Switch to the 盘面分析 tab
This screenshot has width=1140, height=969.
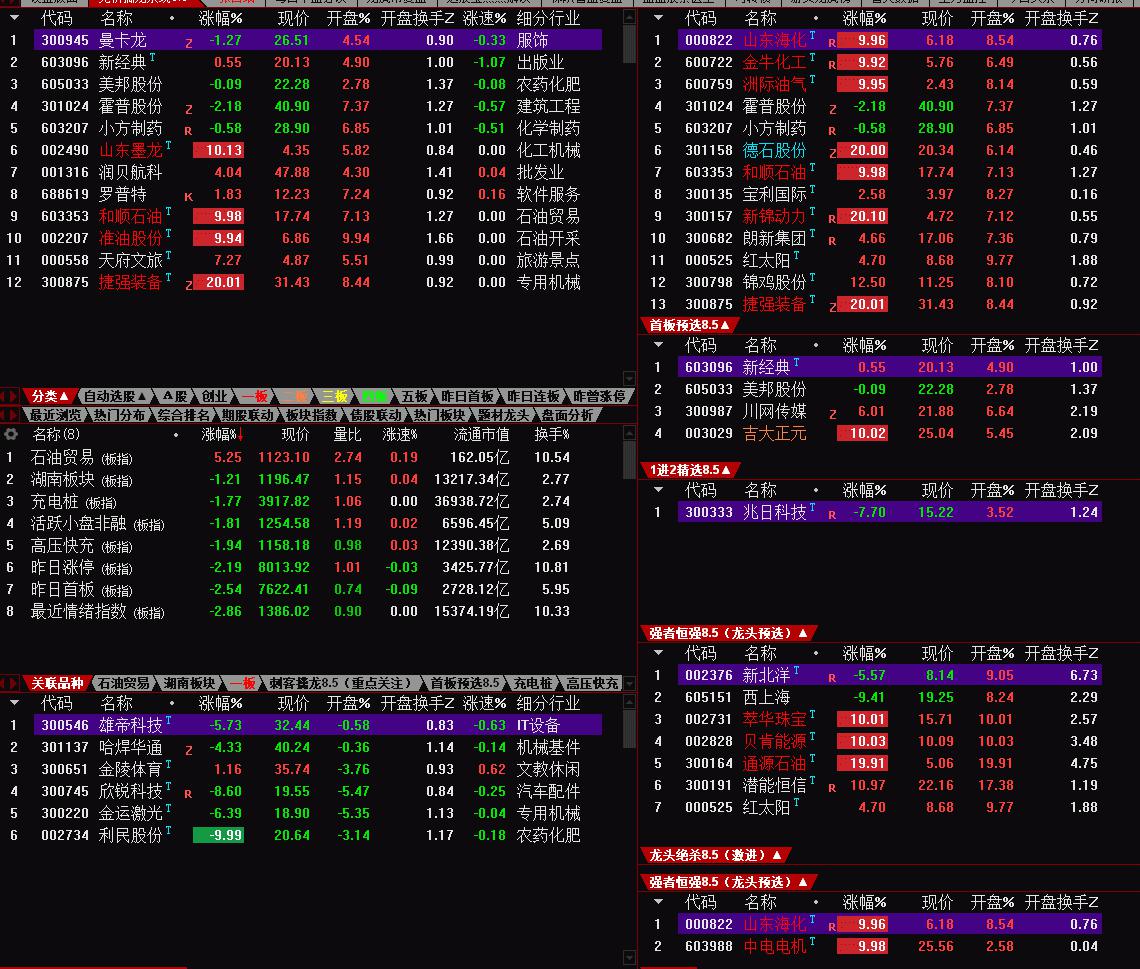click(567, 415)
